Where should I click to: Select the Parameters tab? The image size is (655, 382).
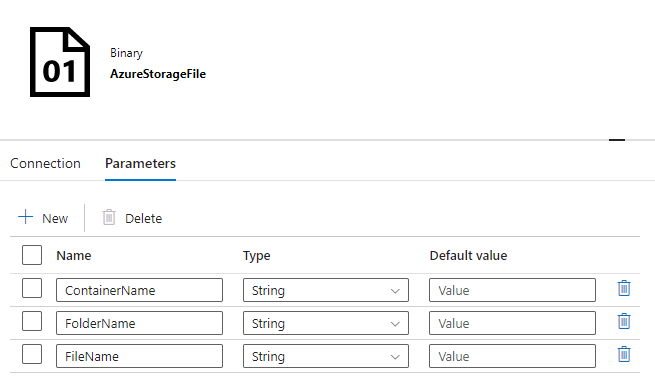(x=140, y=163)
